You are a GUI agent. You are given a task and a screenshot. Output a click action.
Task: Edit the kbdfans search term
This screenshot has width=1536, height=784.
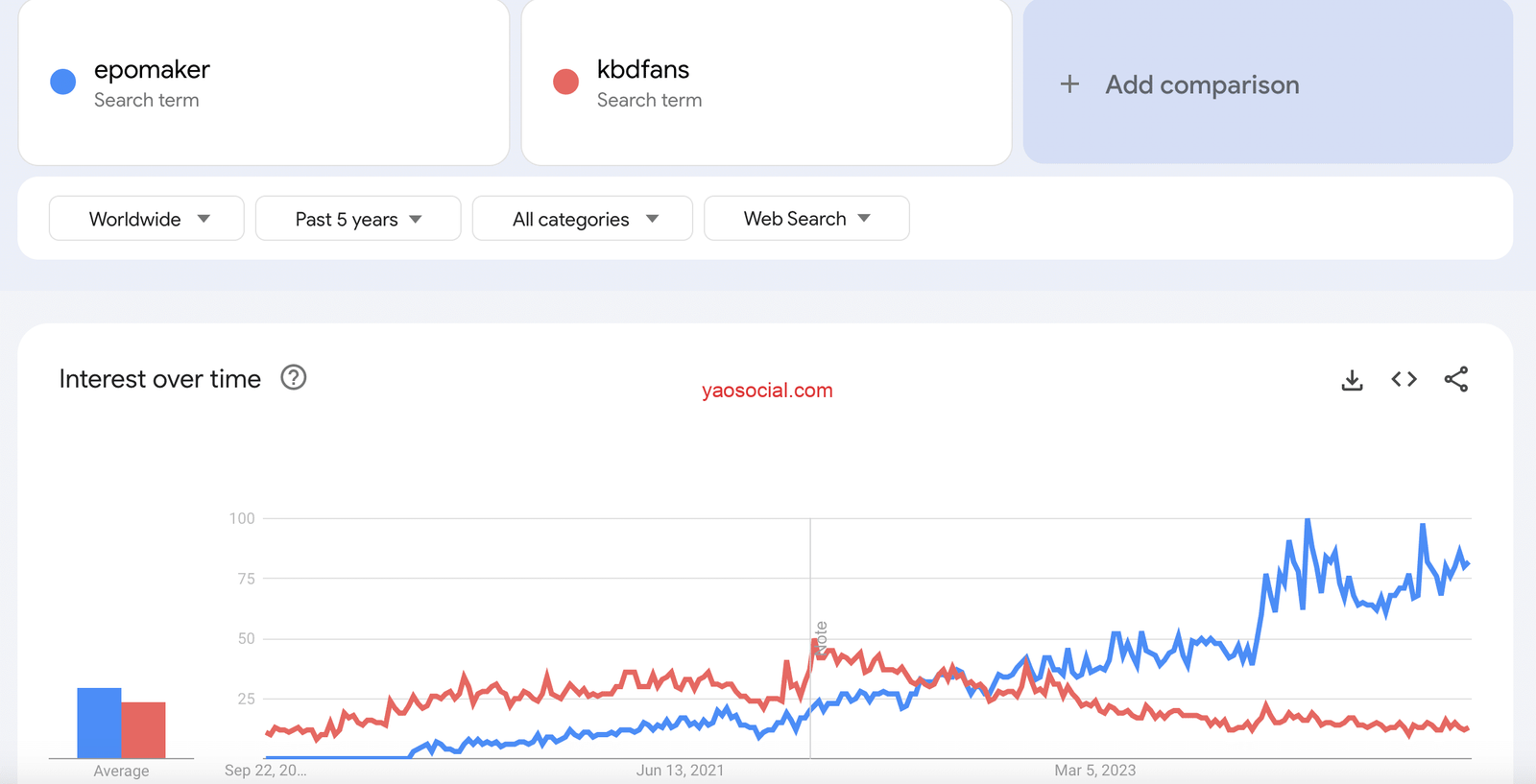pyautogui.click(x=643, y=70)
